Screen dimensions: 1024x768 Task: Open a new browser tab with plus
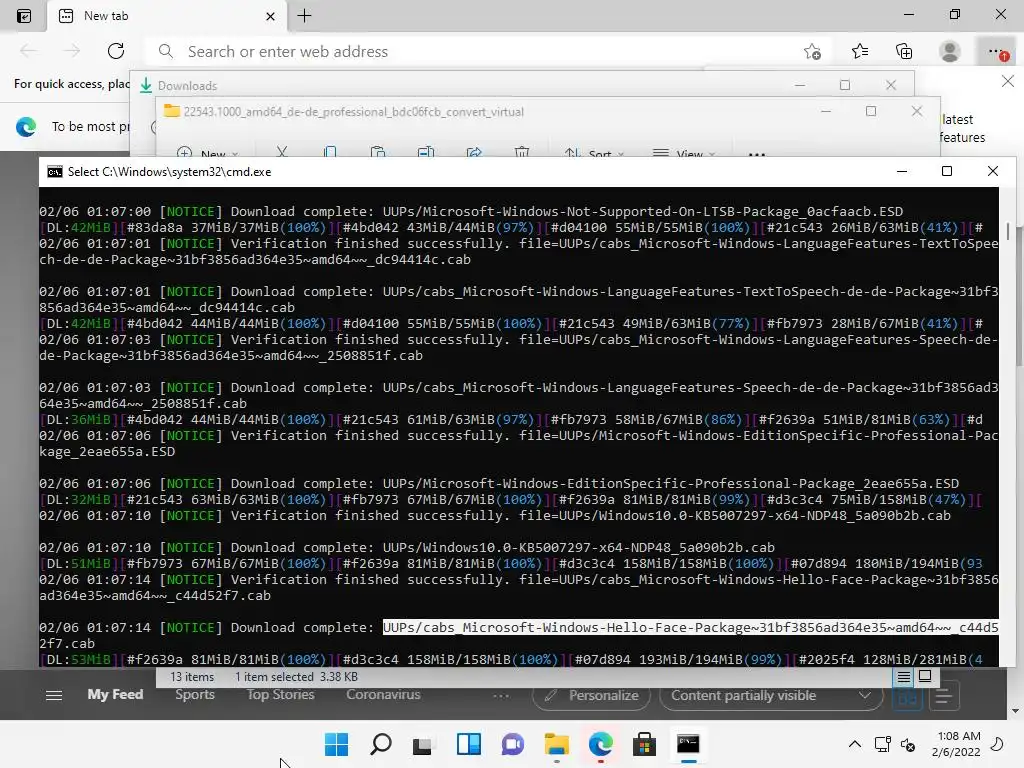pos(304,16)
